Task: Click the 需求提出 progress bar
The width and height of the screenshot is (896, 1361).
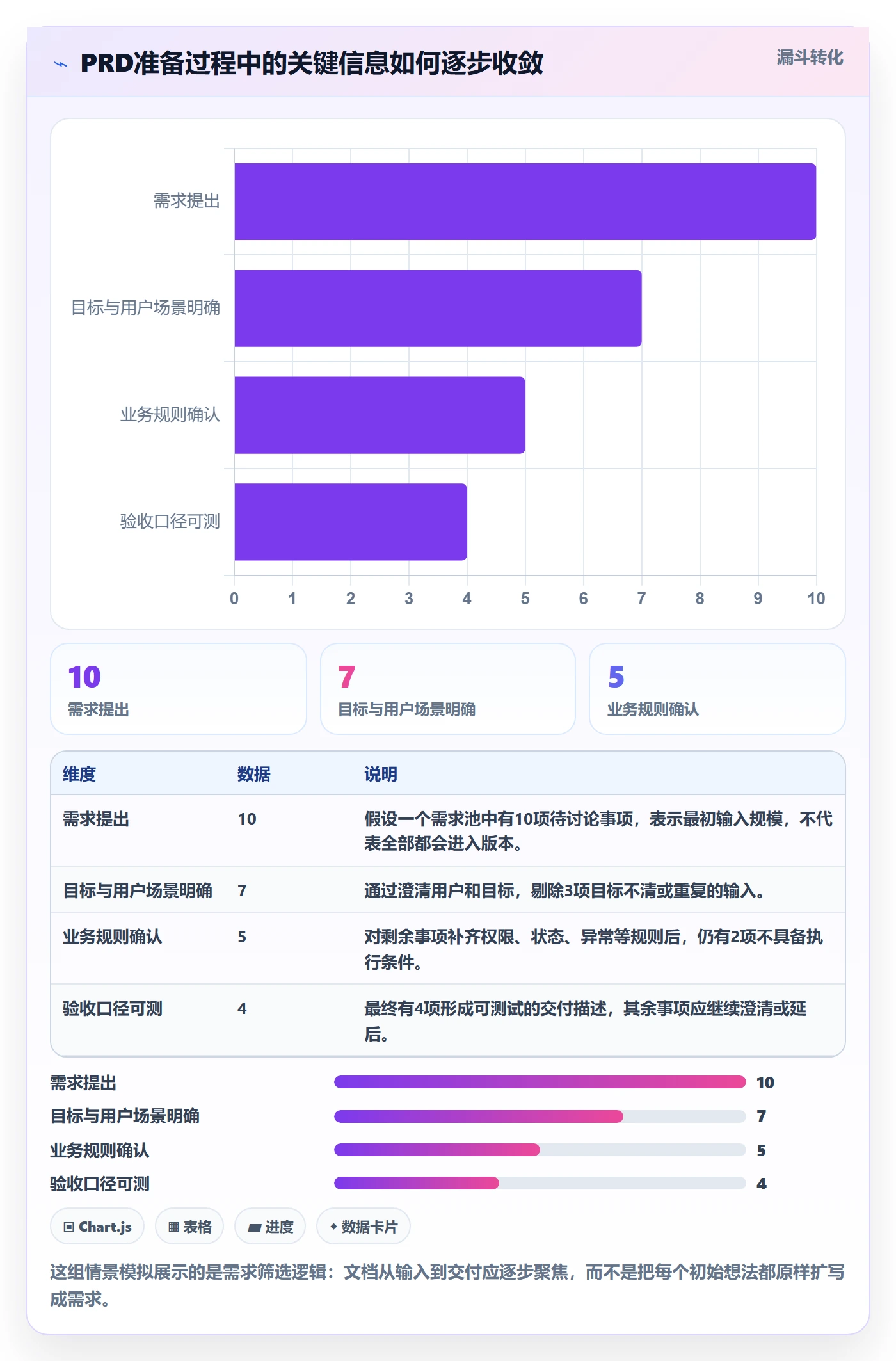Action: (540, 1082)
